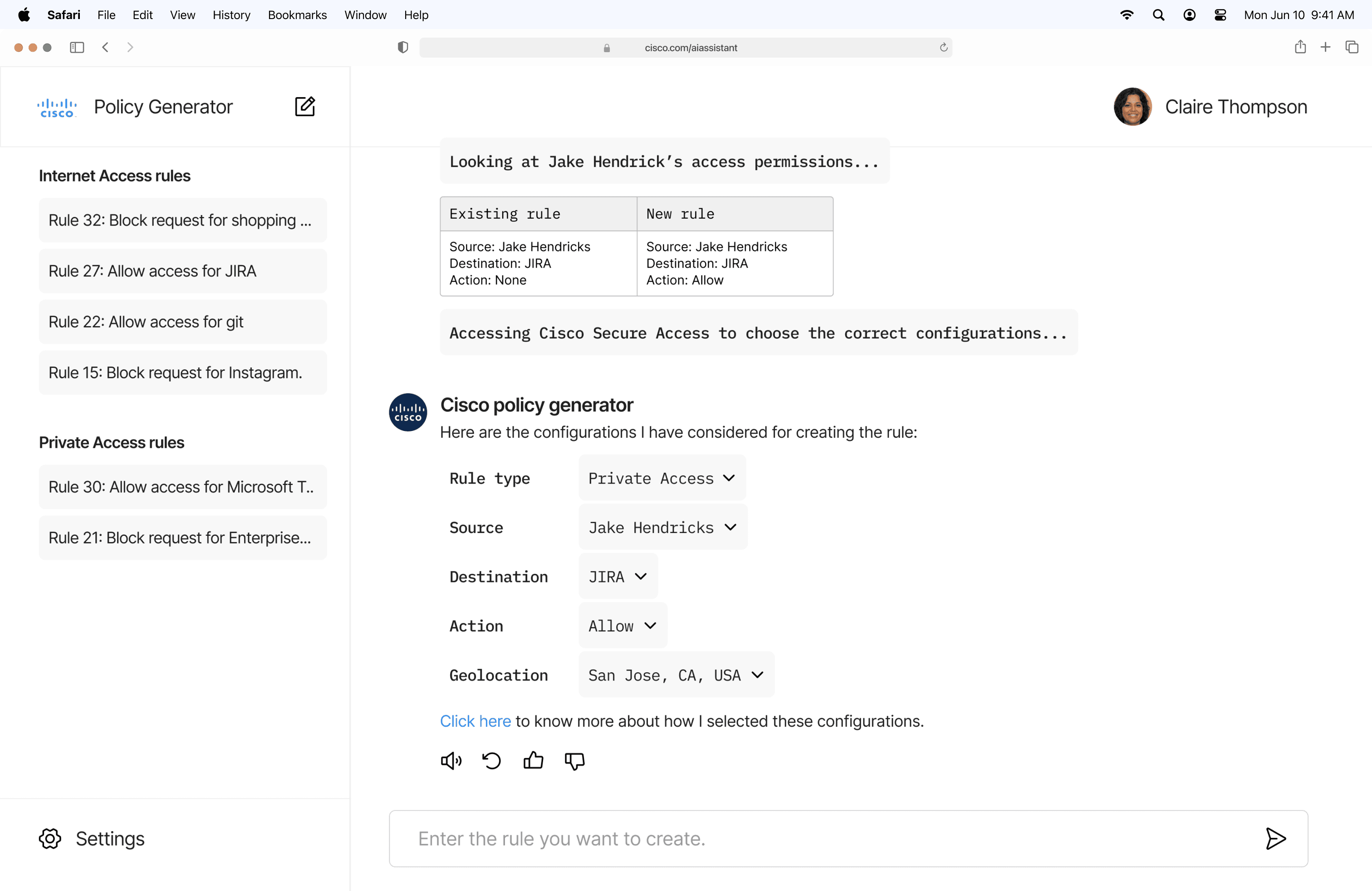
Task: Click the address bar lock icon
Action: [x=607, y=48]
